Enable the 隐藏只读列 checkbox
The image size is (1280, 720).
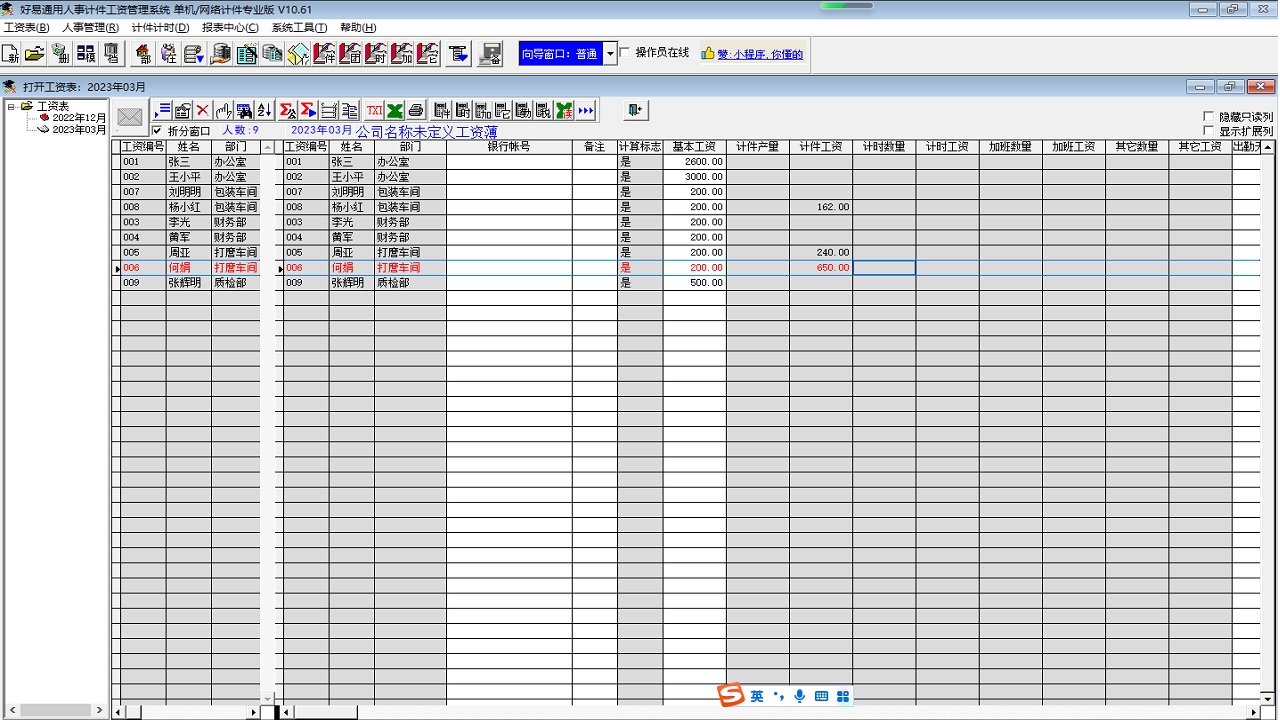[1209, 117]
